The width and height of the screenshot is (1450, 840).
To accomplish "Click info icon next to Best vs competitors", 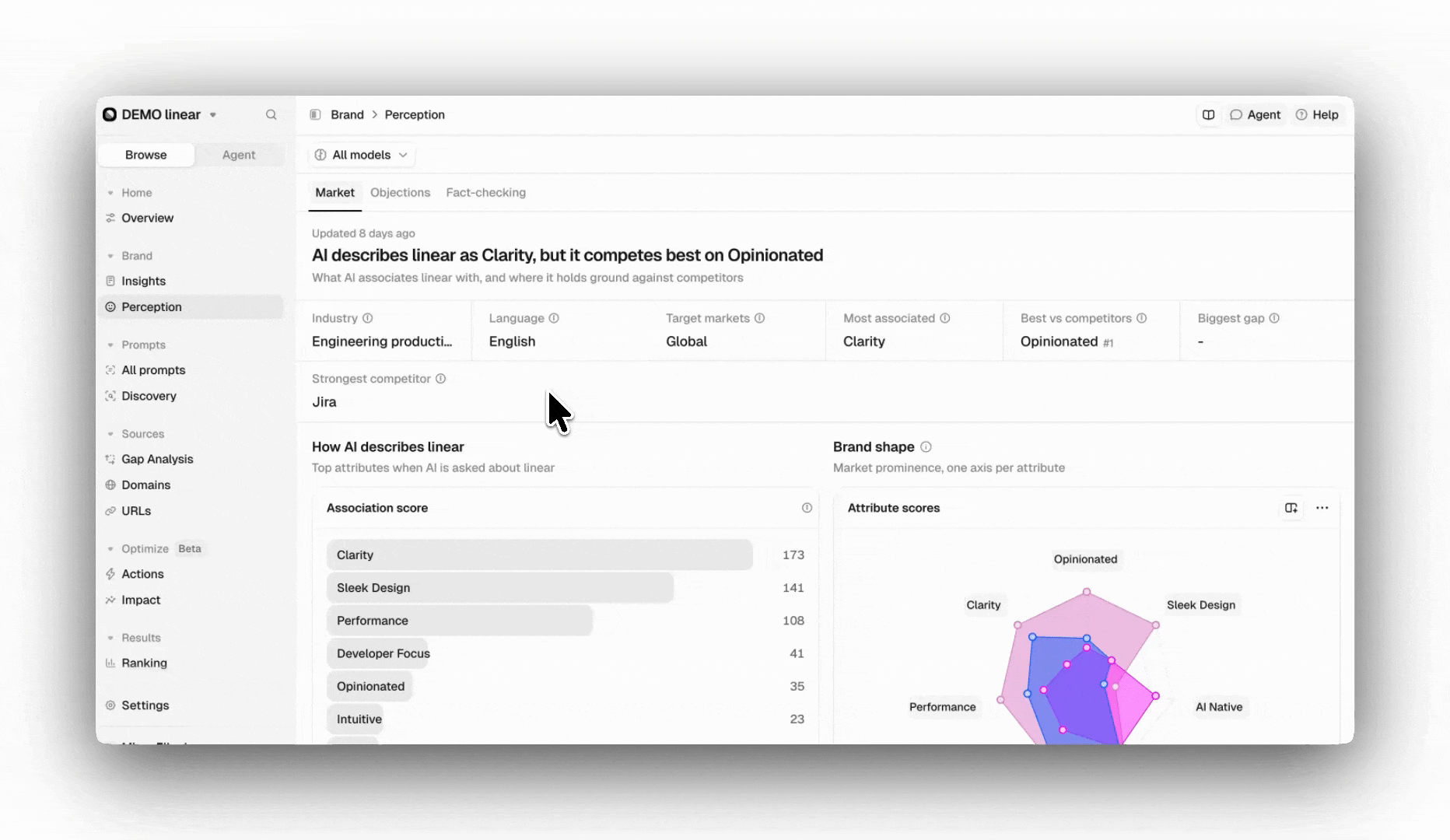I will pos(1142,318).
